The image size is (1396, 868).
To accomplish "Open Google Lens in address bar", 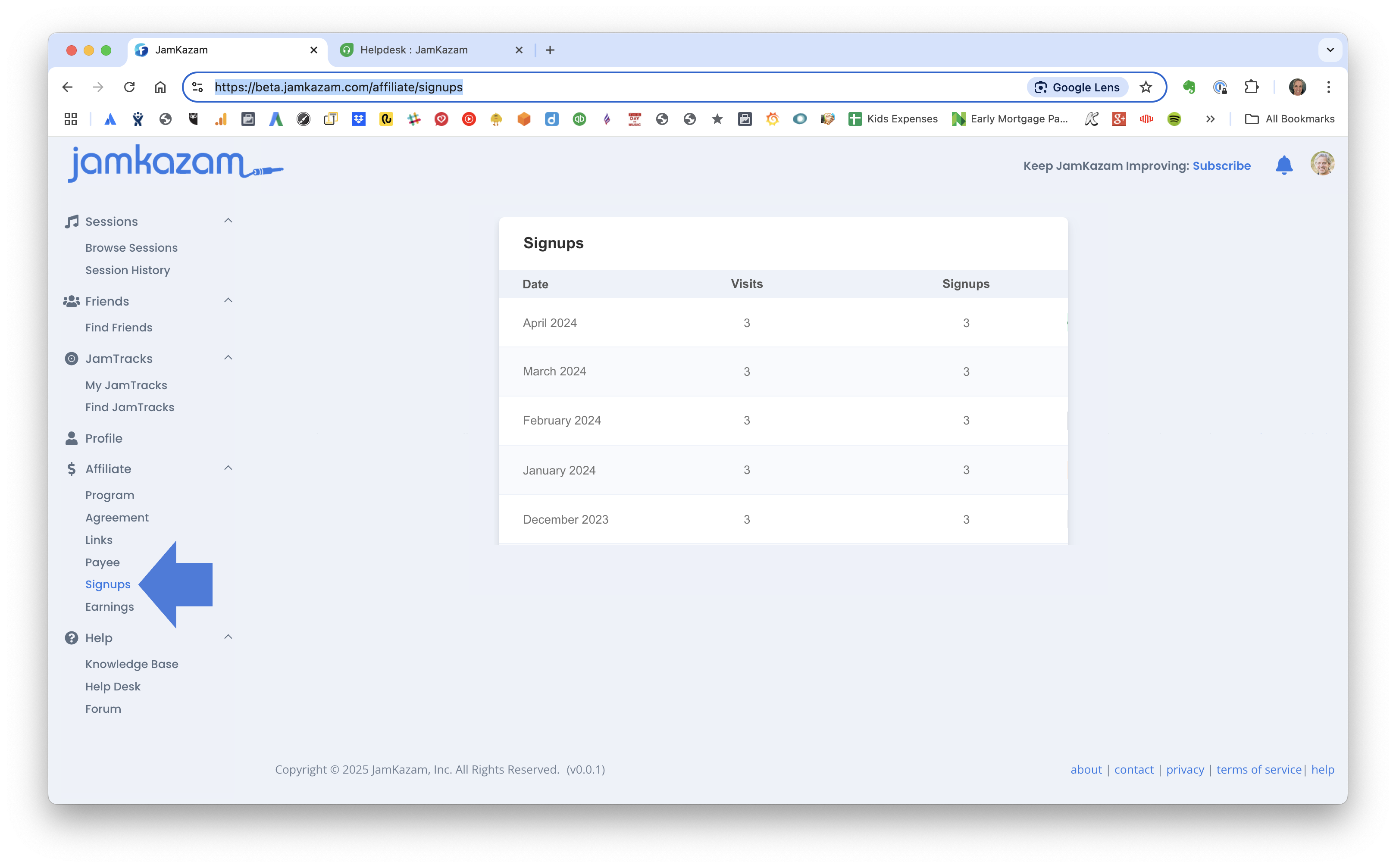I will (x=1078, y=87).
